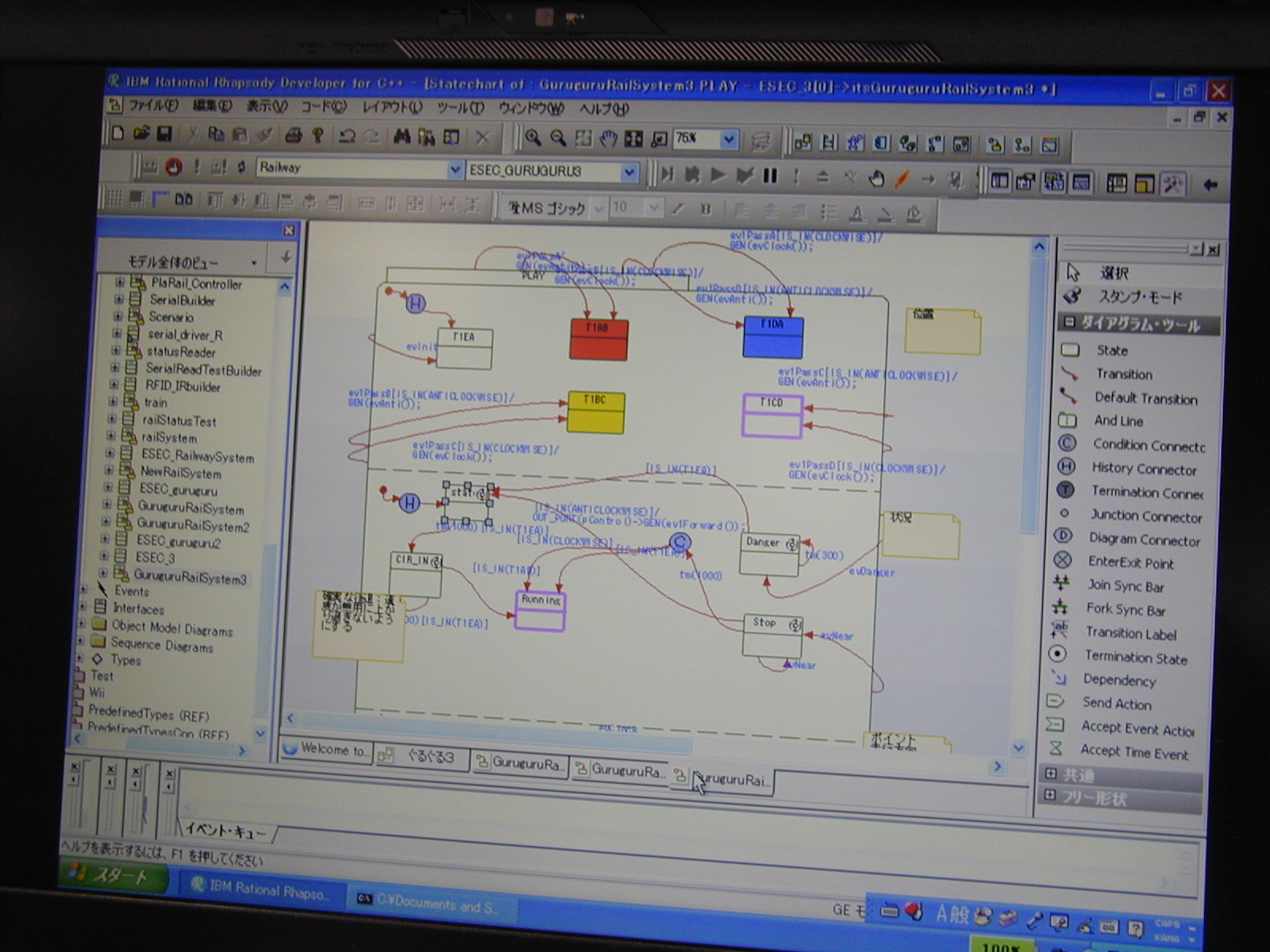This screenshot has height=952, width=1270.
Task: Open the 表示(V) menu
Action: (267, 106)
